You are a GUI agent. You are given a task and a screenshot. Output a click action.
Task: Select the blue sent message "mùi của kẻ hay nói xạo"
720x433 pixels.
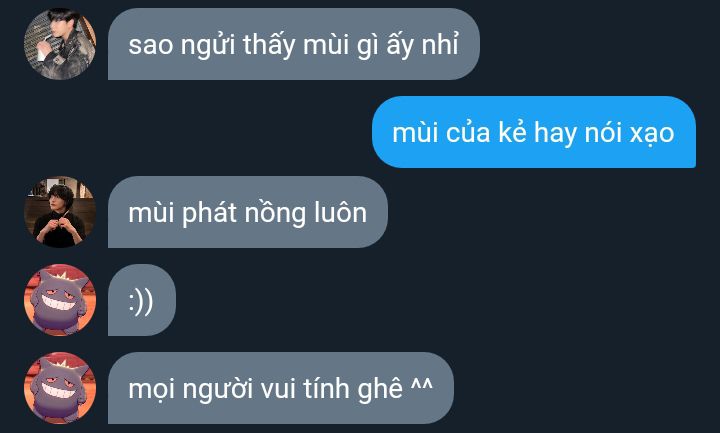point(534,132)
